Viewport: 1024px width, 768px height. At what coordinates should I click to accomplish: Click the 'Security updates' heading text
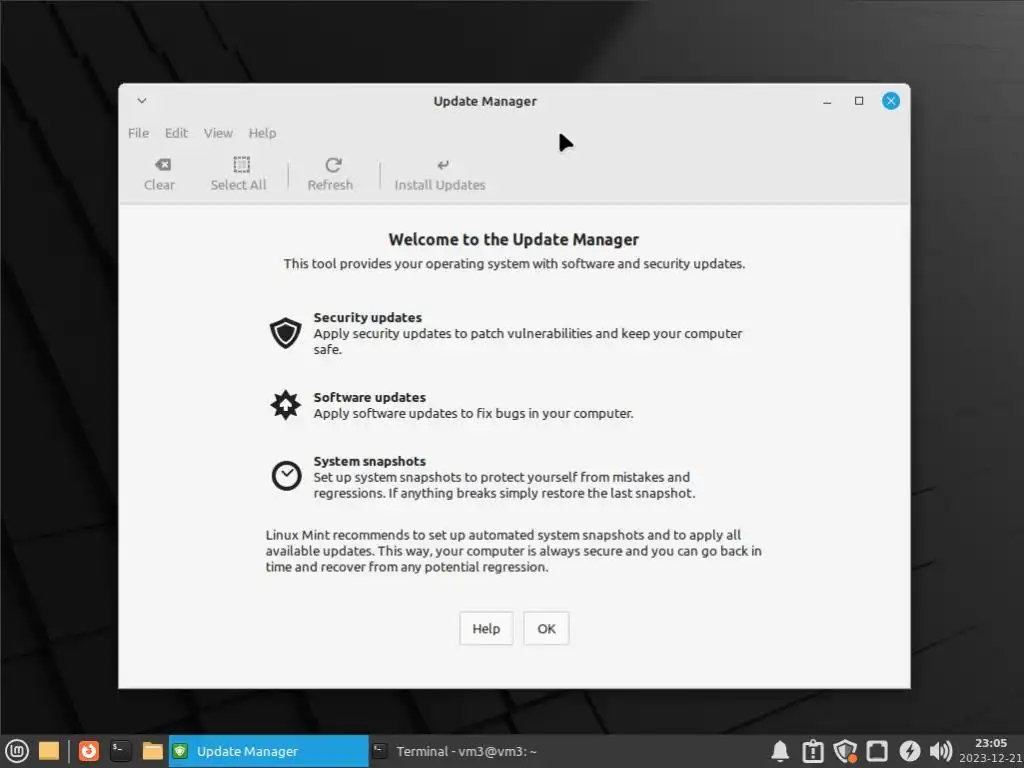368,317
